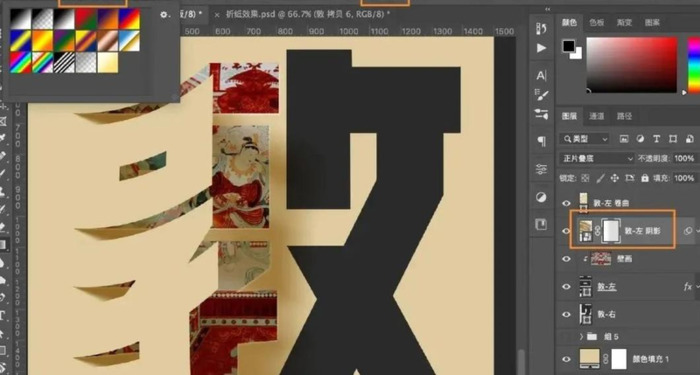Open the Paragraph panel icon

(x=541, y=142)
